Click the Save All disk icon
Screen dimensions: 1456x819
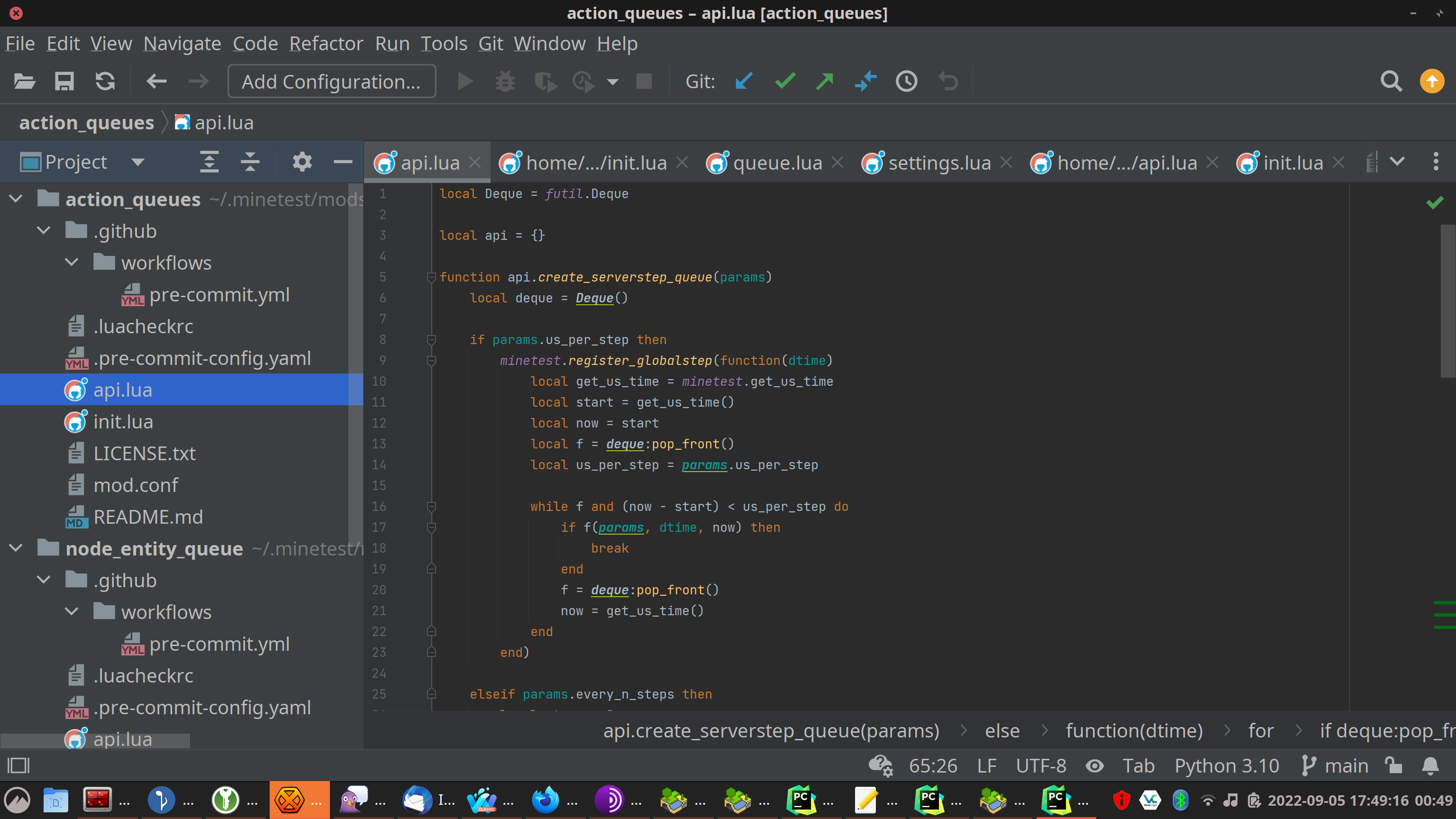coord(64,82)
